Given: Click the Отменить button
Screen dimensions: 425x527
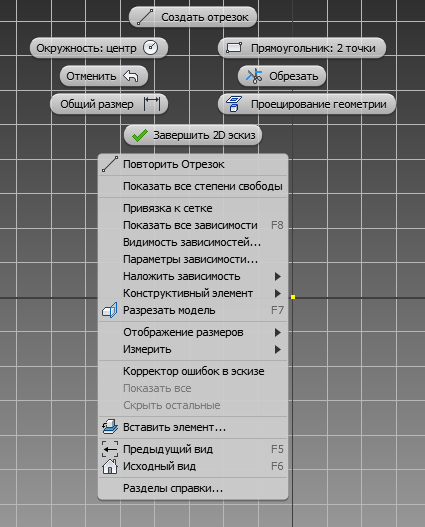Looking at the screenshot, I should 104,76.
